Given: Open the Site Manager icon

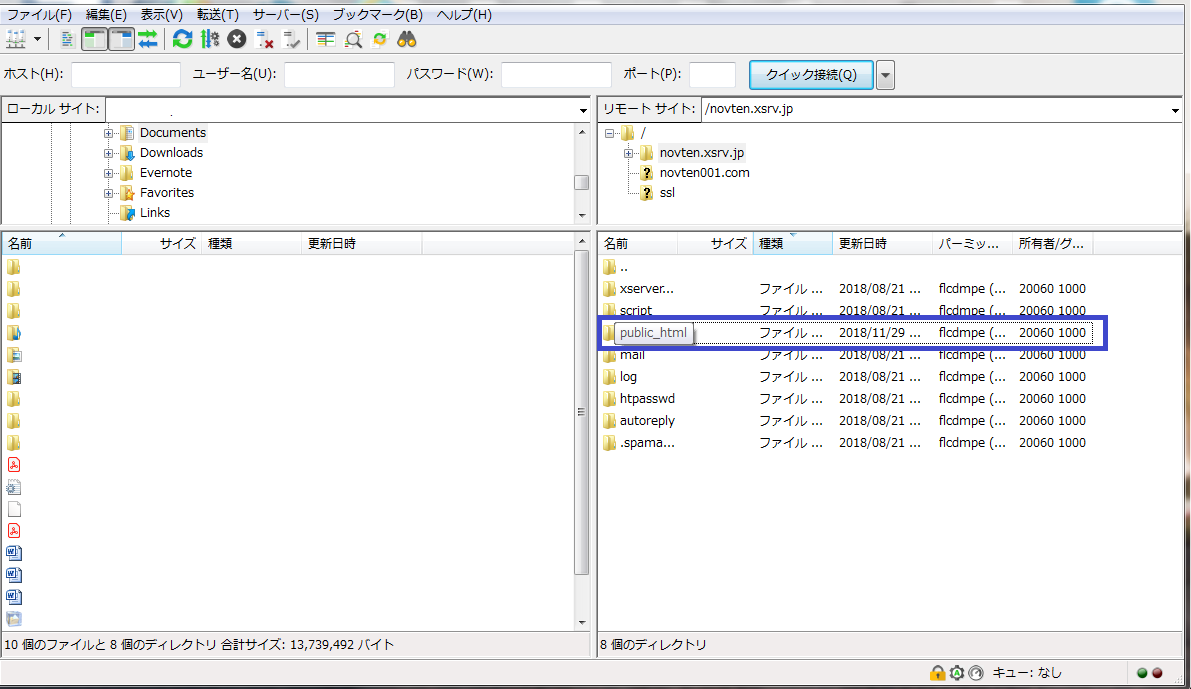Looking at the screenshot, I should (17, 39).
